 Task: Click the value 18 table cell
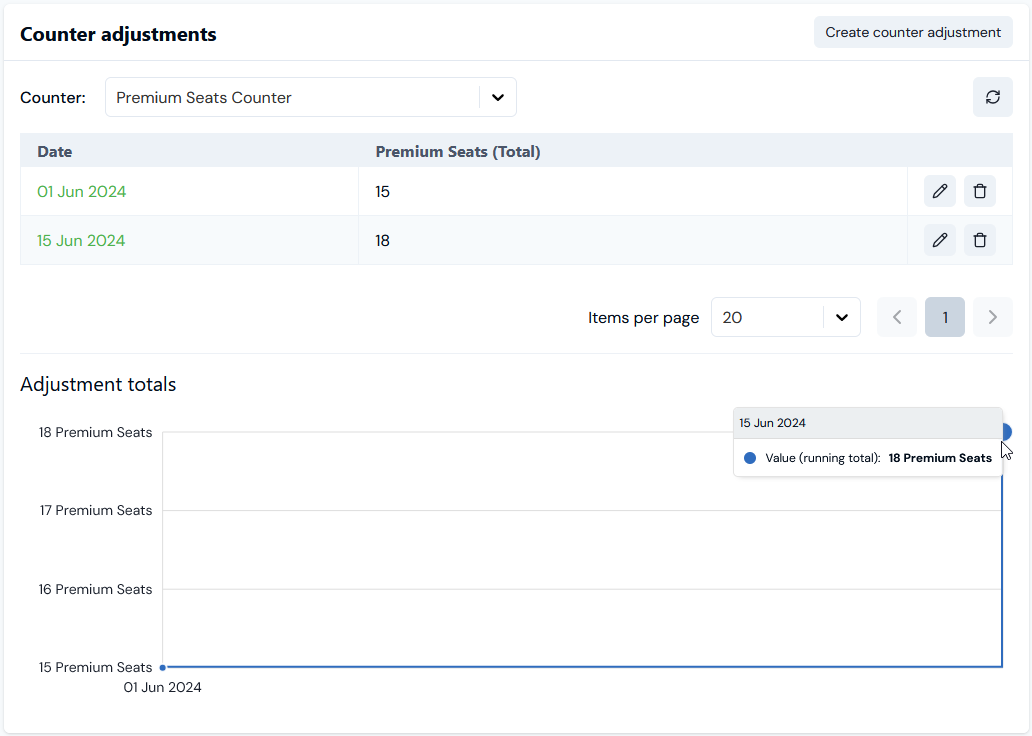pos(632,240)
